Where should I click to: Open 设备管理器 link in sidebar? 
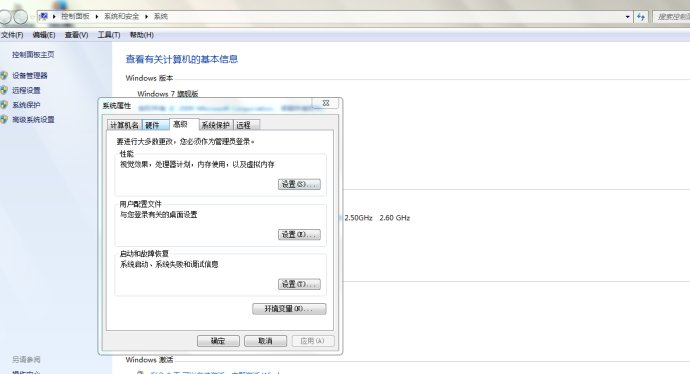29,76
